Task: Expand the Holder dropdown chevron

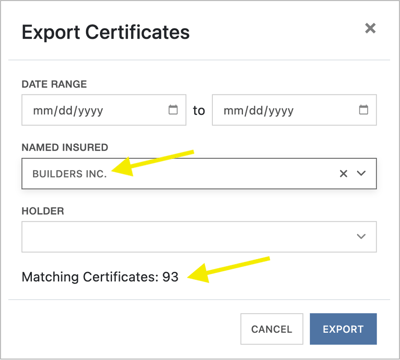Action: [361, 236]
